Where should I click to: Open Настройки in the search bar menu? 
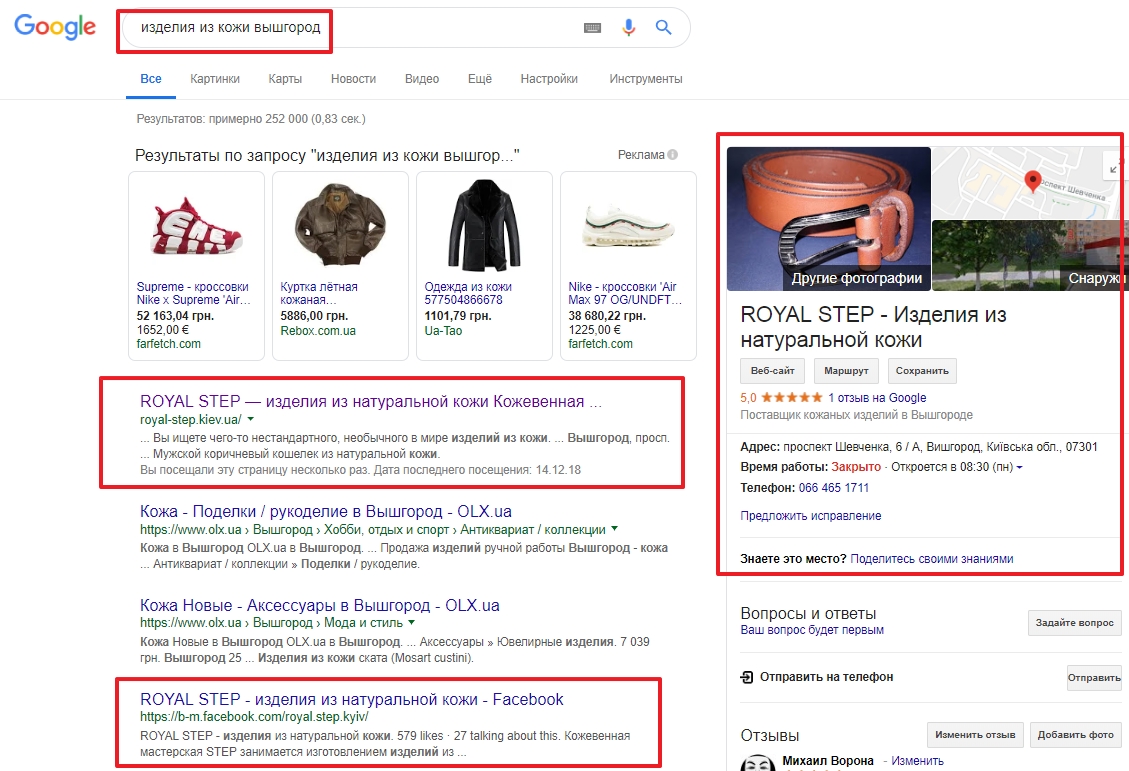click(x=549, y=79)
